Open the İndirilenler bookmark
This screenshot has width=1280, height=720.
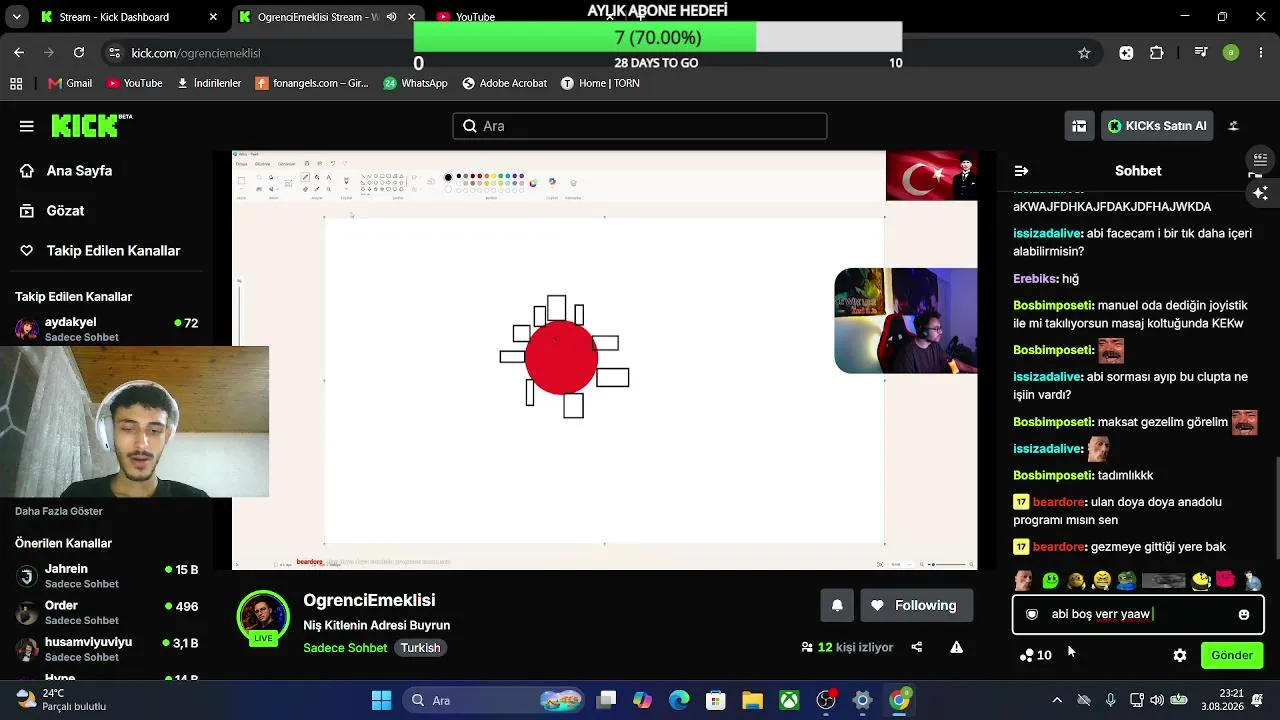click(209, 83)
